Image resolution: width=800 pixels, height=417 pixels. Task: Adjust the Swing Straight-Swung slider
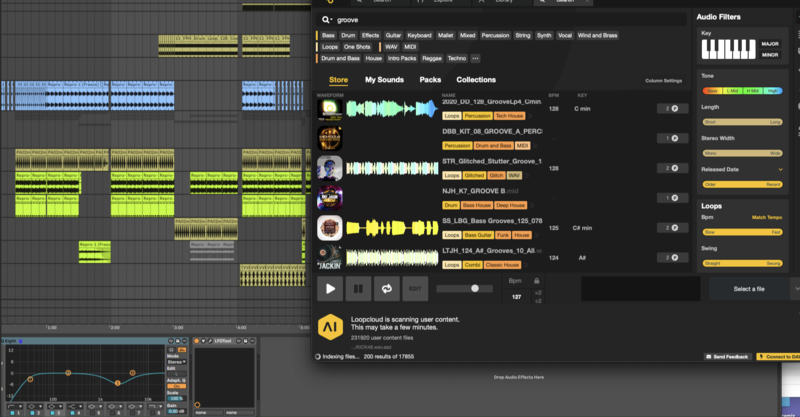742,263
